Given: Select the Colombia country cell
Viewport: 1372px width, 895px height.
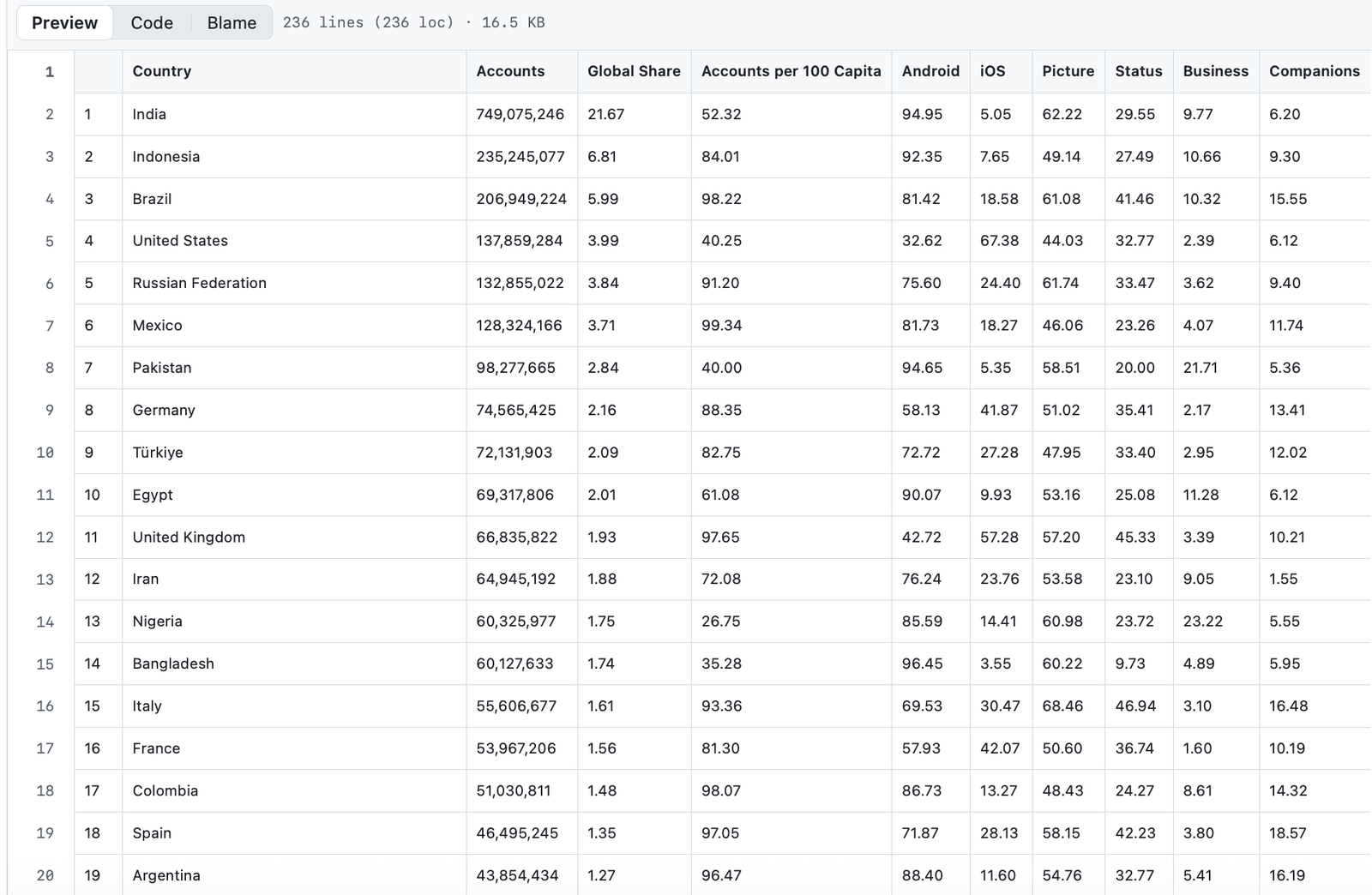Looking at the screenshot, I should (x=294, y=790).
